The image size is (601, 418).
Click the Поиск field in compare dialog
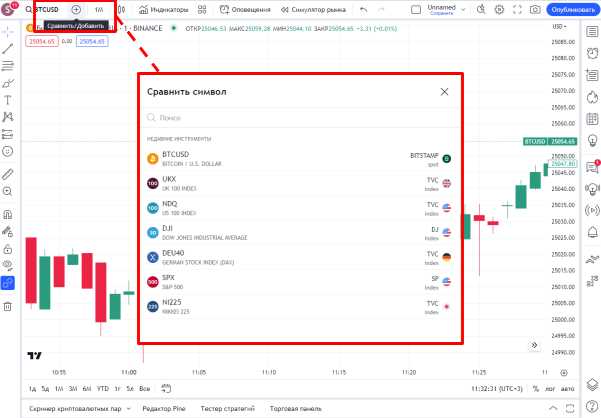[x=302, y=118]
